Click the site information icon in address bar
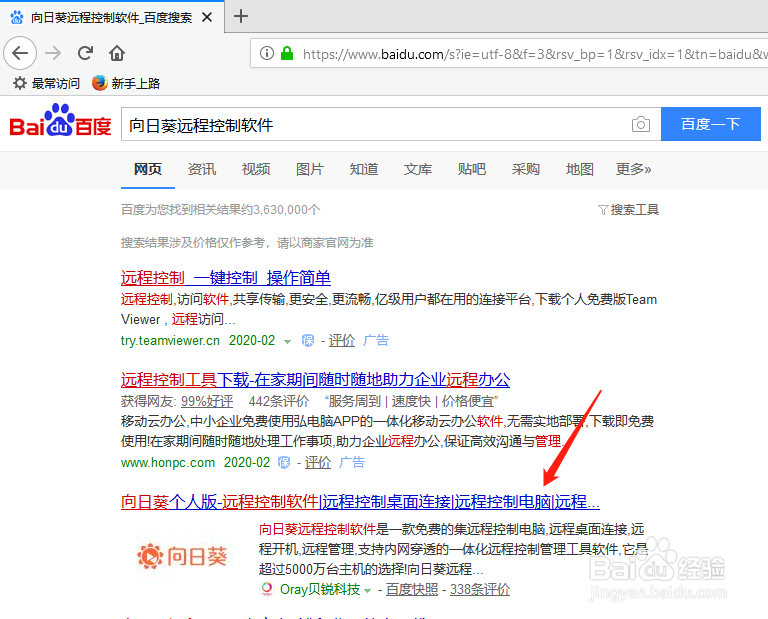 tap(266, 53)
